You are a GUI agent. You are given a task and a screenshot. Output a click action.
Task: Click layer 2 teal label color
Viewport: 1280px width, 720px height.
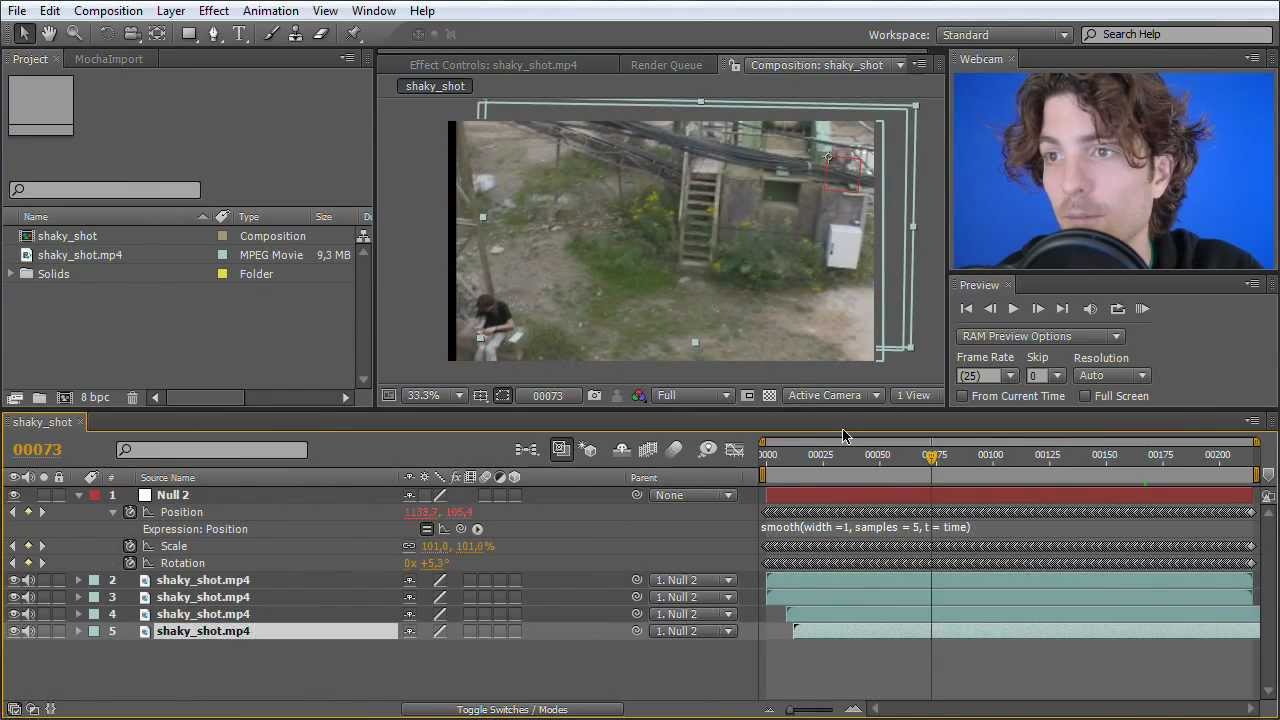(94, 580)
